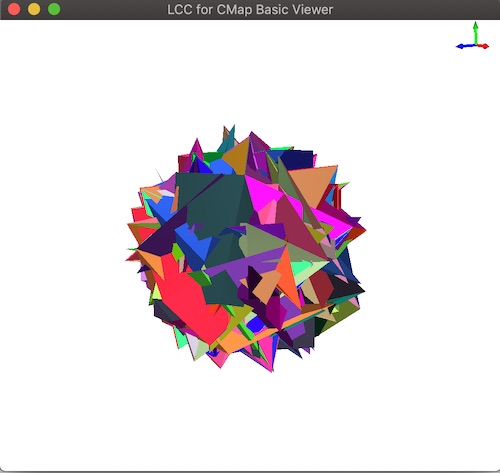500x473 pixels.
Task: Select the navy blue face near the model's top
Action: tap(298, 159)
